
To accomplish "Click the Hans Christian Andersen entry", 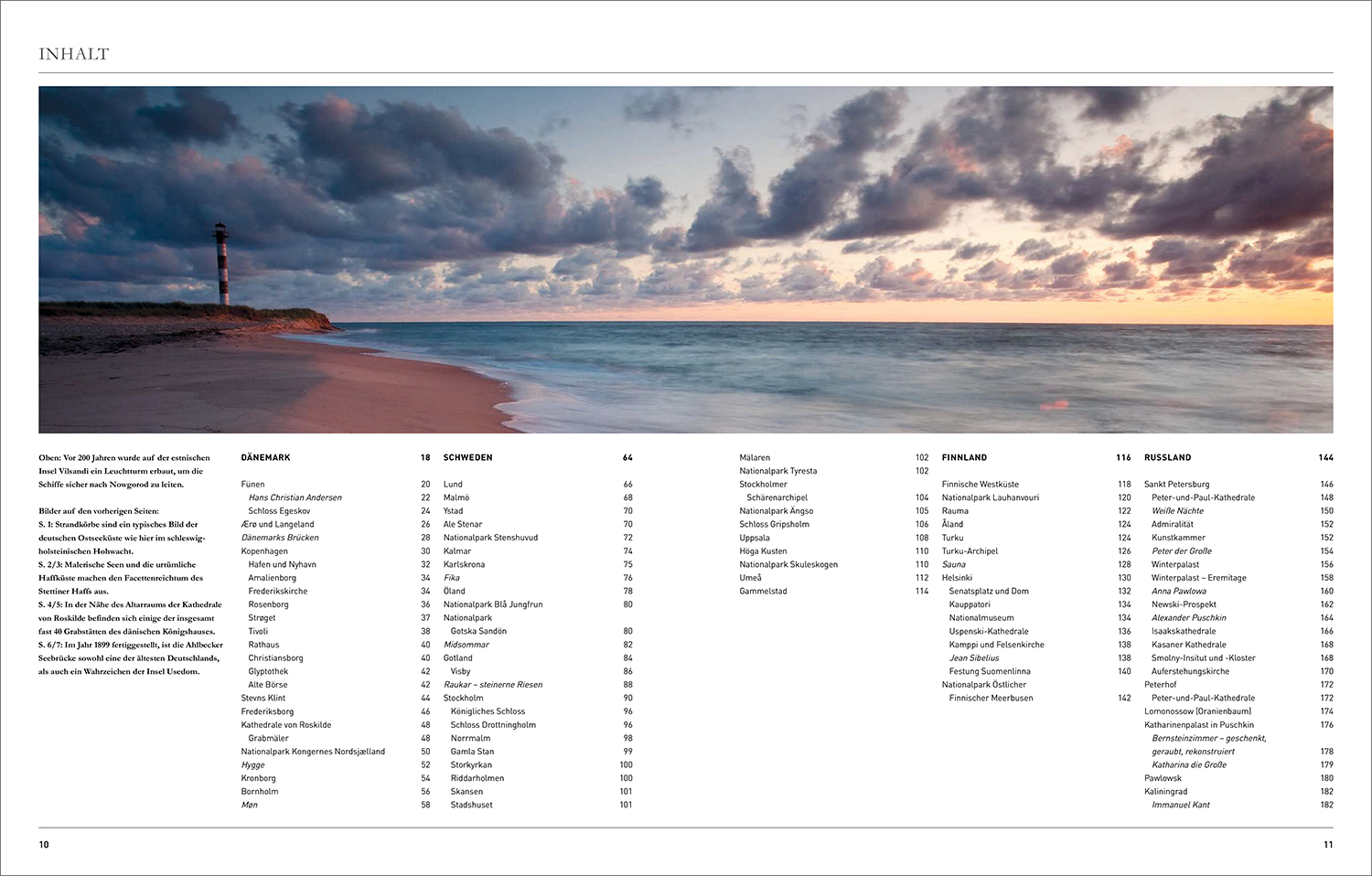I will point(295,497).
